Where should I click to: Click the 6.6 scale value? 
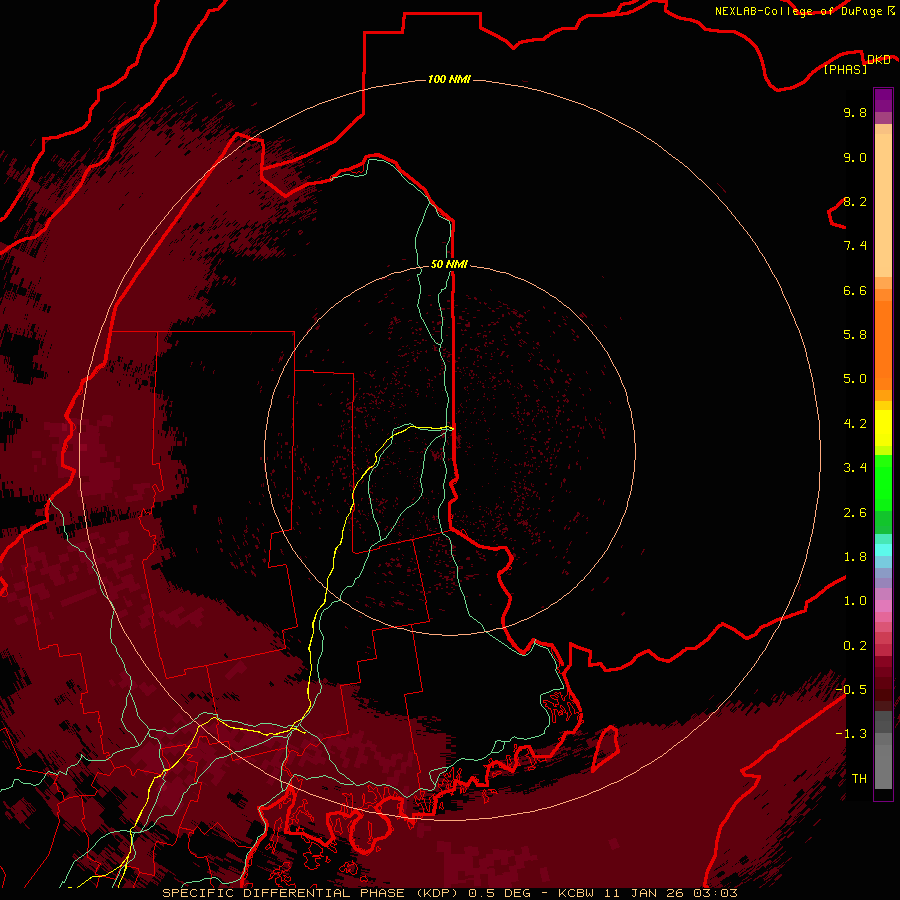click(855, 290)
